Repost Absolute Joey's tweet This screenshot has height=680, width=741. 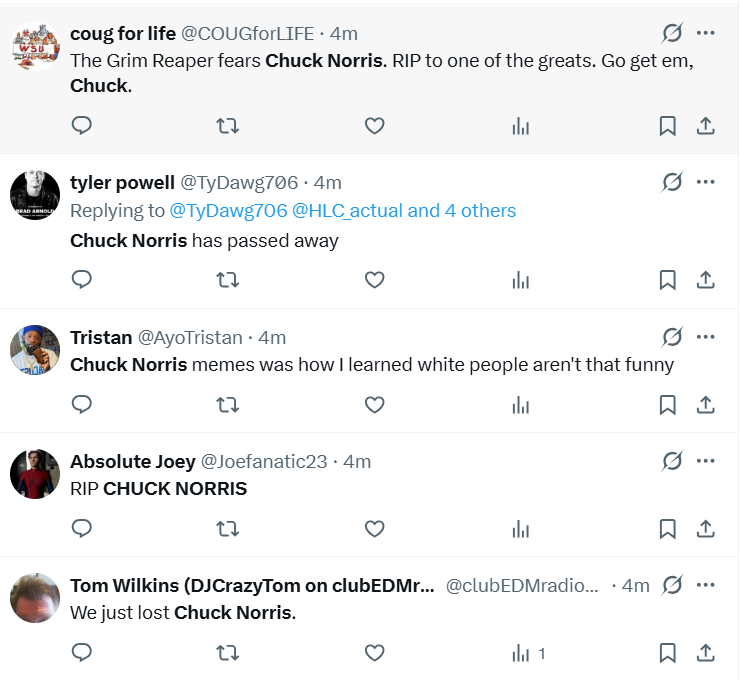(228, 528)
